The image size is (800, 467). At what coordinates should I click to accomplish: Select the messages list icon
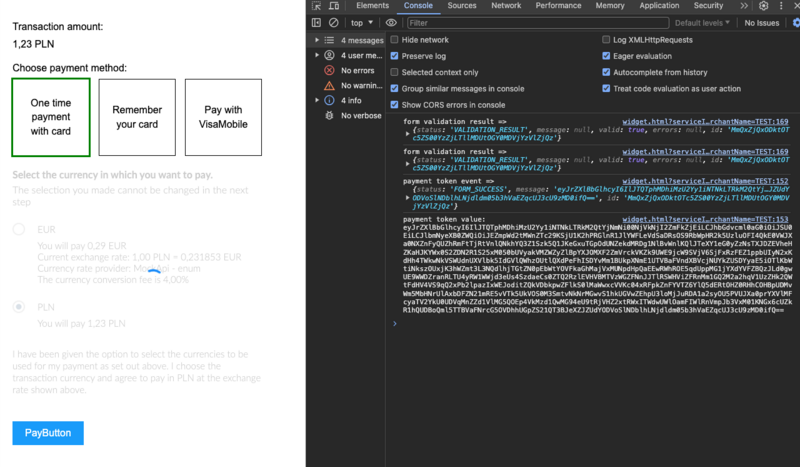[x=330, y=40]
